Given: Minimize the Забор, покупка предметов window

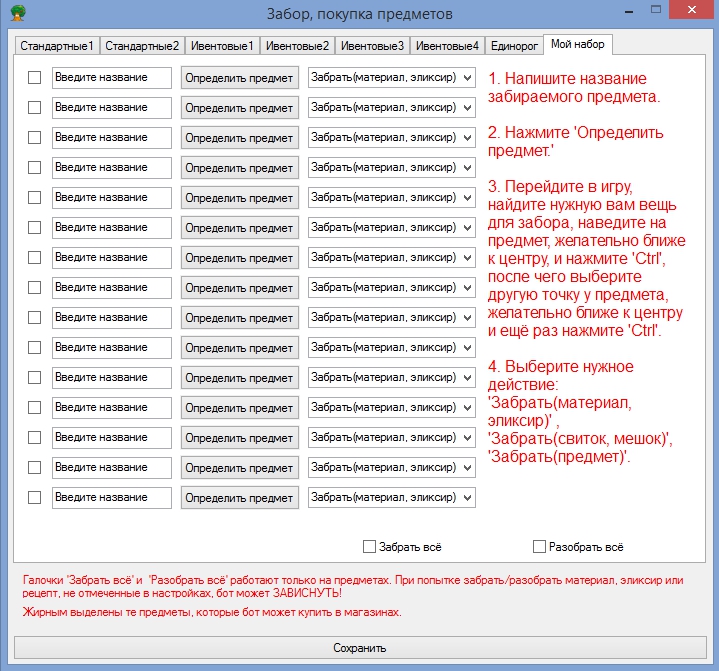Looking at the screenshot, I should 629,11.
